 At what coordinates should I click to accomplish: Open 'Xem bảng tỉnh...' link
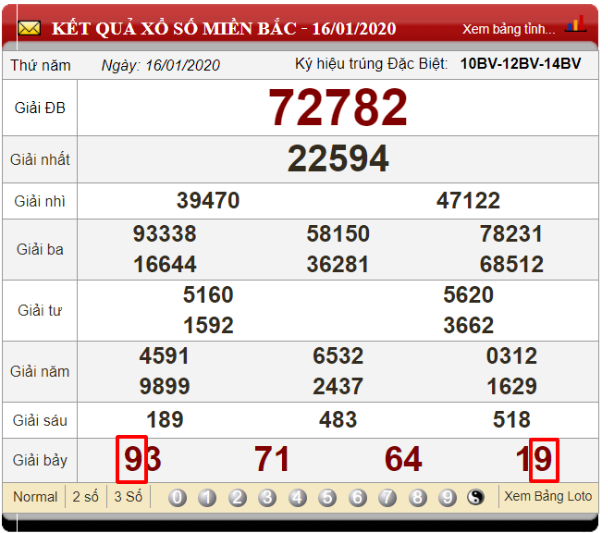tap(508, 29)
